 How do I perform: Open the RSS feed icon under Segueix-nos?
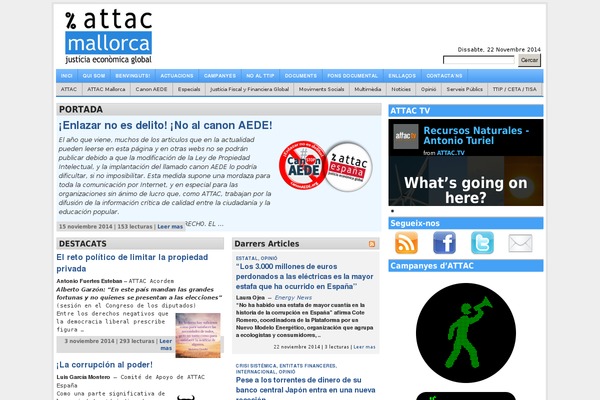click(x=406, y=243)
